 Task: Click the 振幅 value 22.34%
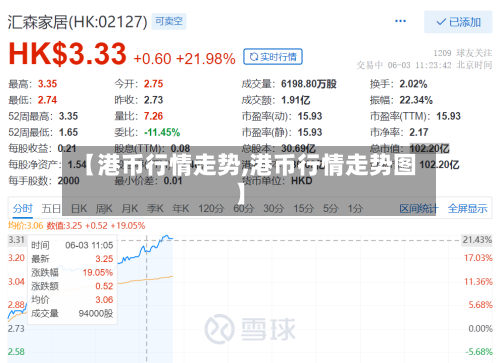click(416, 100)
